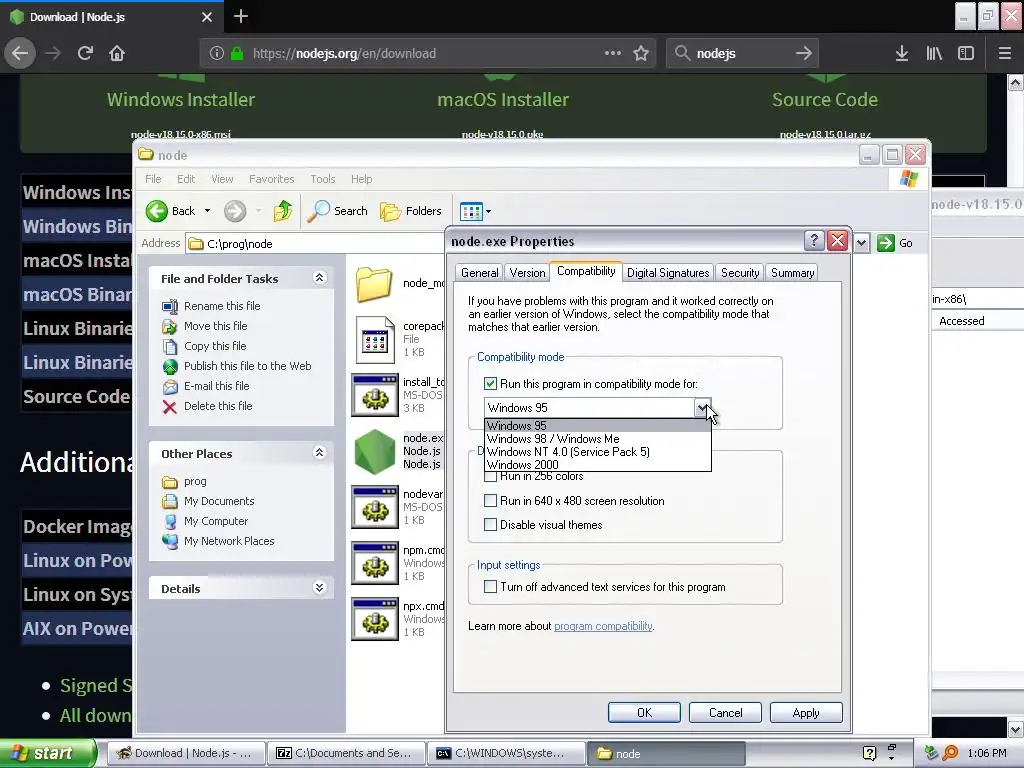
Task: Click Cancel in node.exe Properties
Action: click(725, 712)
